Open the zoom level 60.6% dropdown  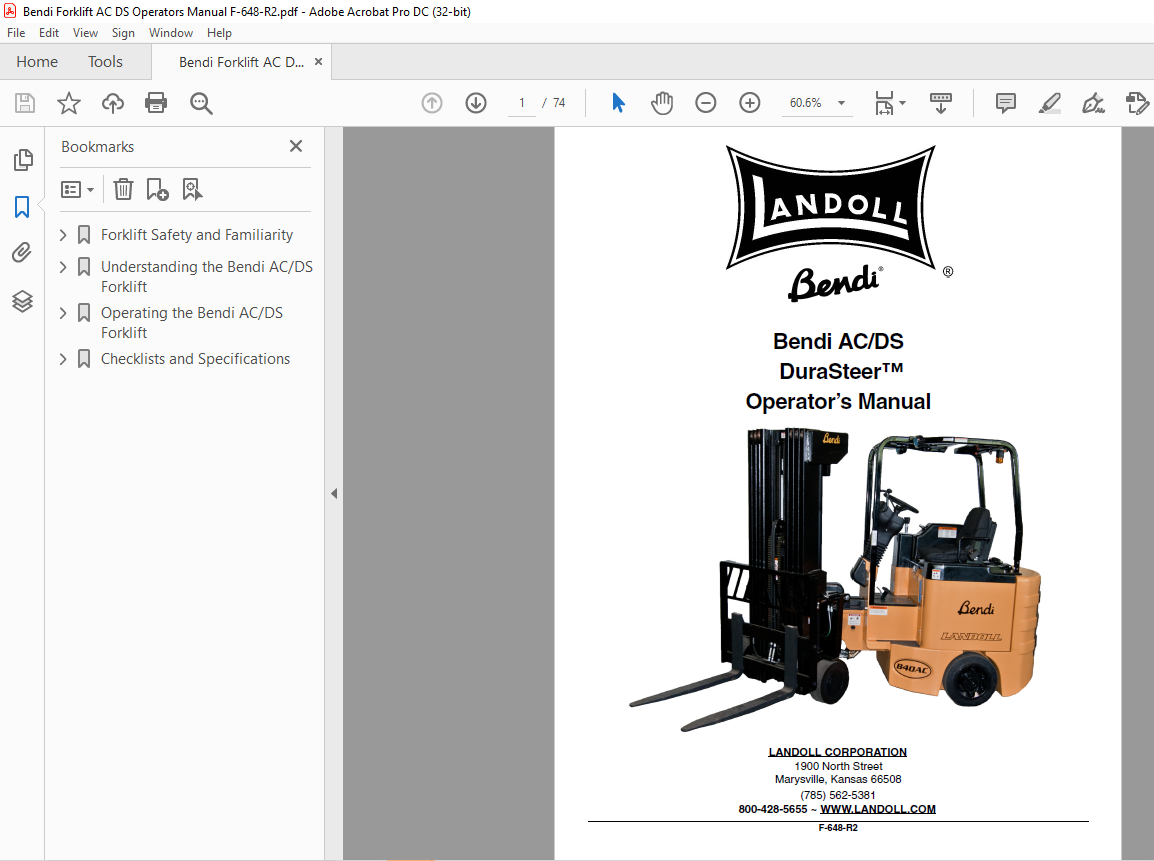point(841,103)
